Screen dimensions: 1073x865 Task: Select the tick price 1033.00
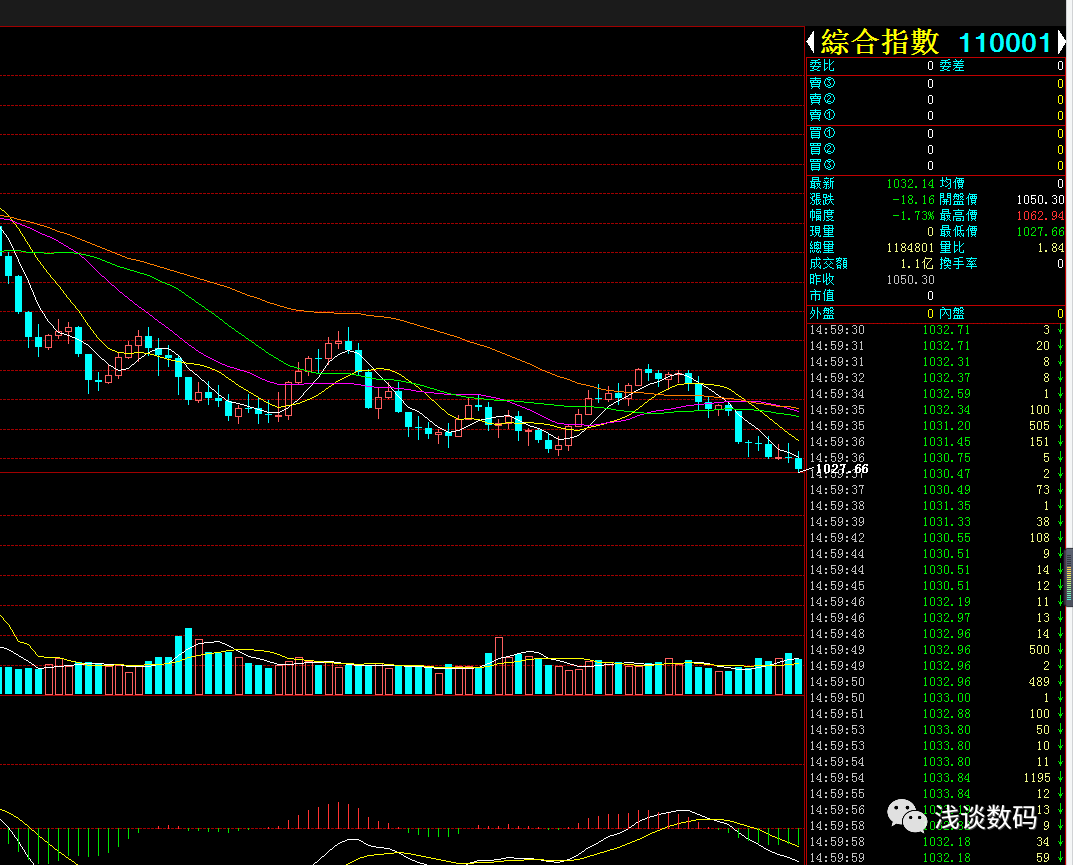pos(946,698)
